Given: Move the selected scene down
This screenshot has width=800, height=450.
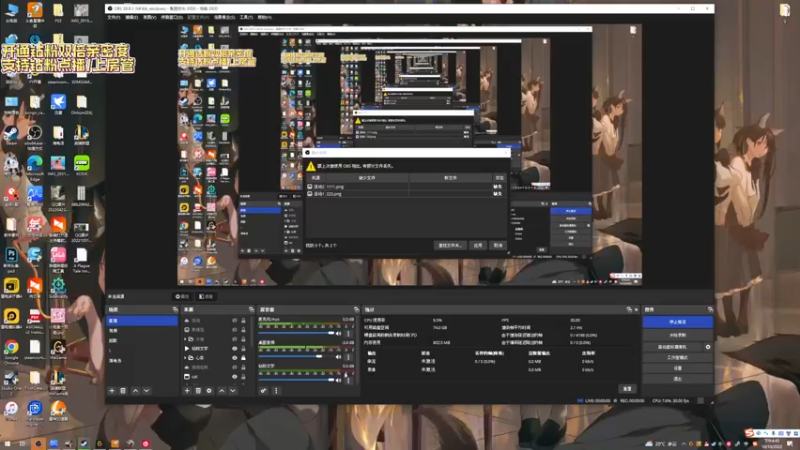Looking at the screenshot, I should tap(146, 391).
